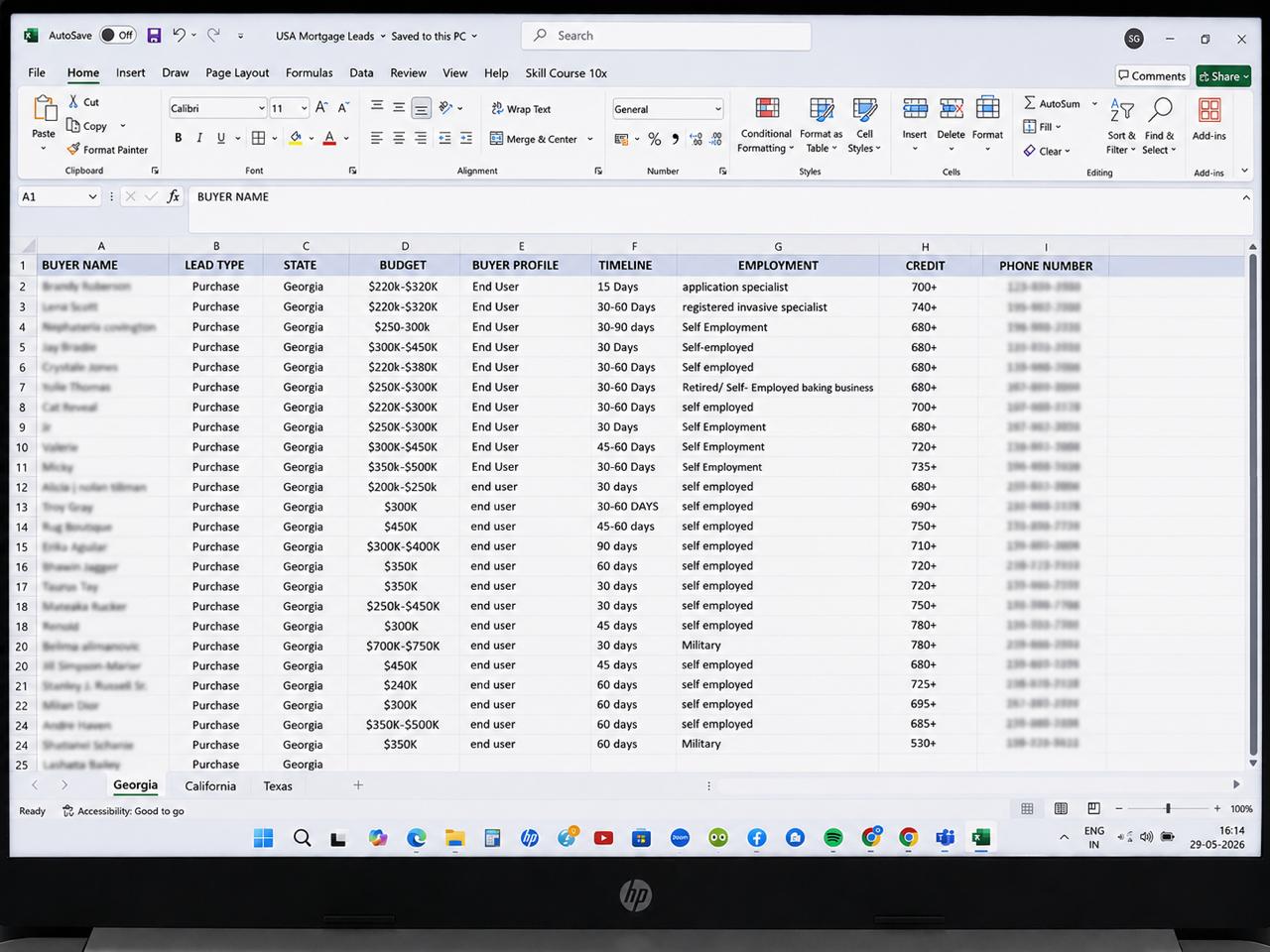The image size is (1270, 952).
Task: Increase font size with large A icon
Action: point(321,107)
